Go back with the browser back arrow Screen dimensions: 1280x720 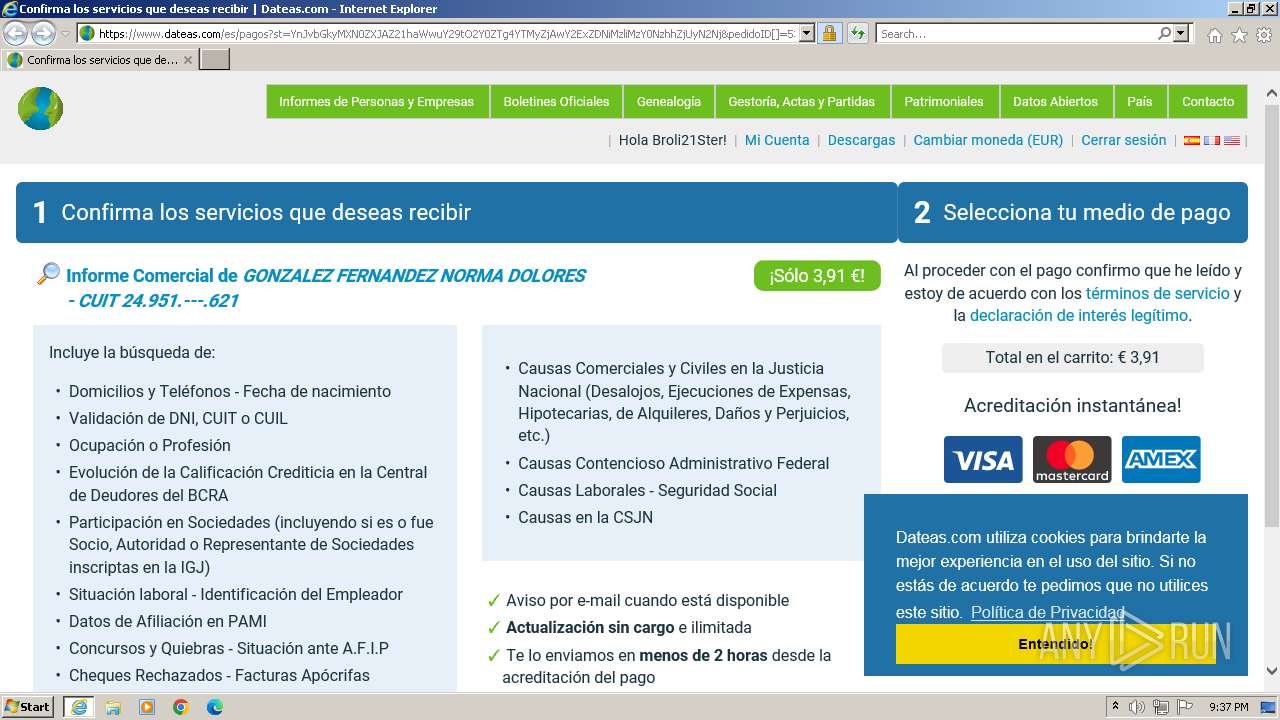pos(16,33)
